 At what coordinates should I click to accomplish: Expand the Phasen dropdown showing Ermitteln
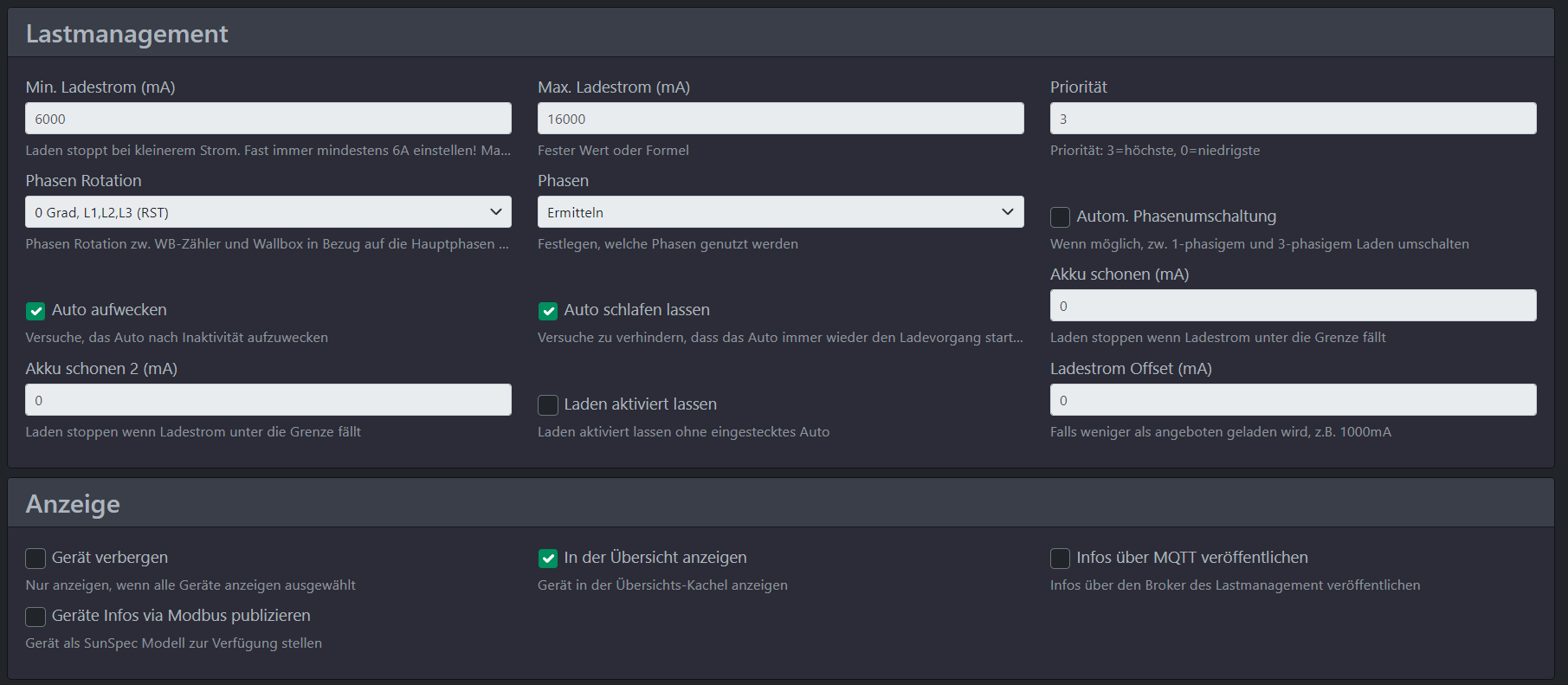pos(780,212)
